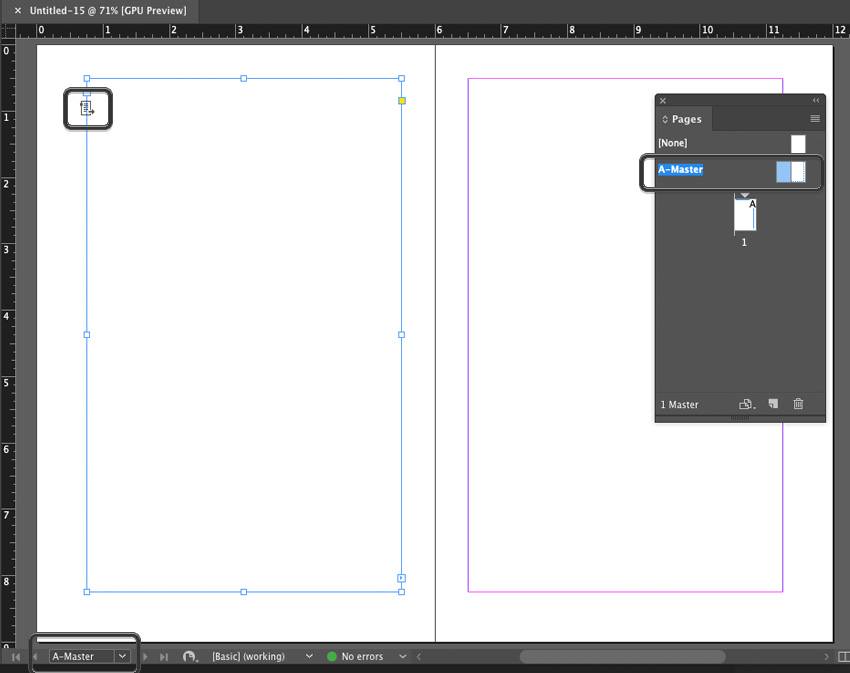This screenshot has width=850, height=673.
Task: Go to the first spread navigation icon
Action: [17, 656]
